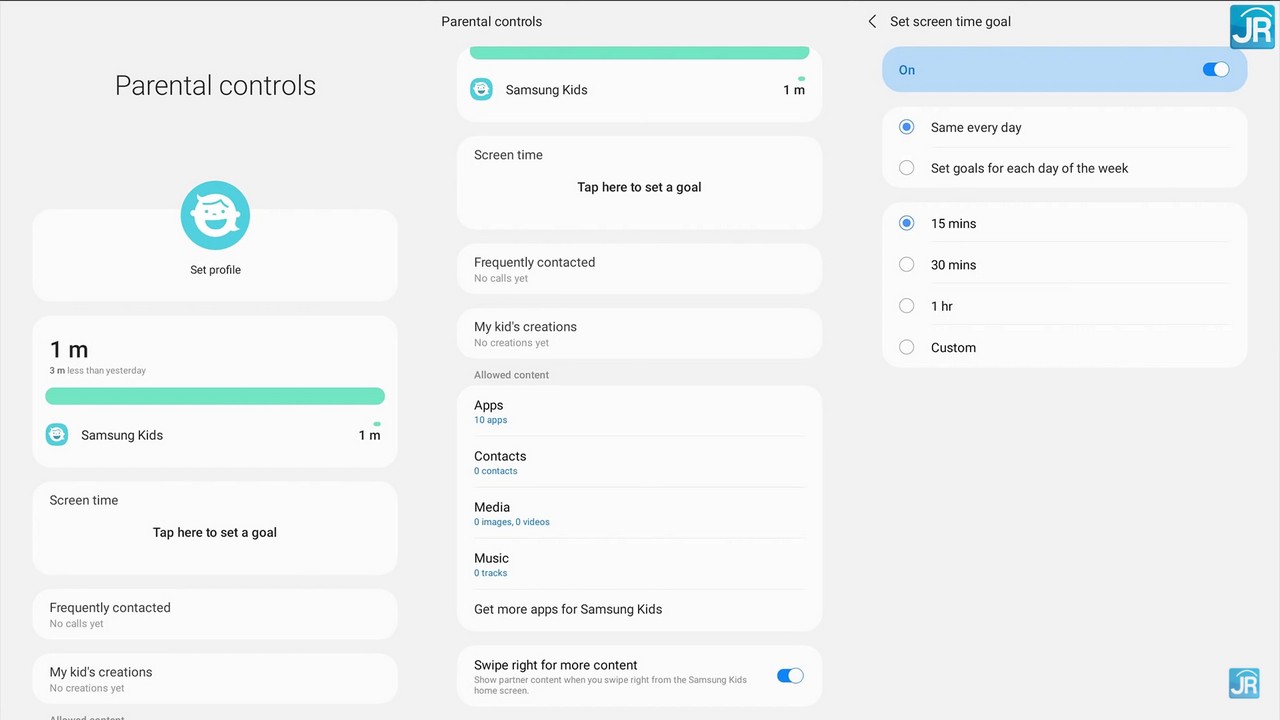Open My kid's creations in left panel
The width and height of the screenshot is (1280, 720).
(x=215, y=678)
